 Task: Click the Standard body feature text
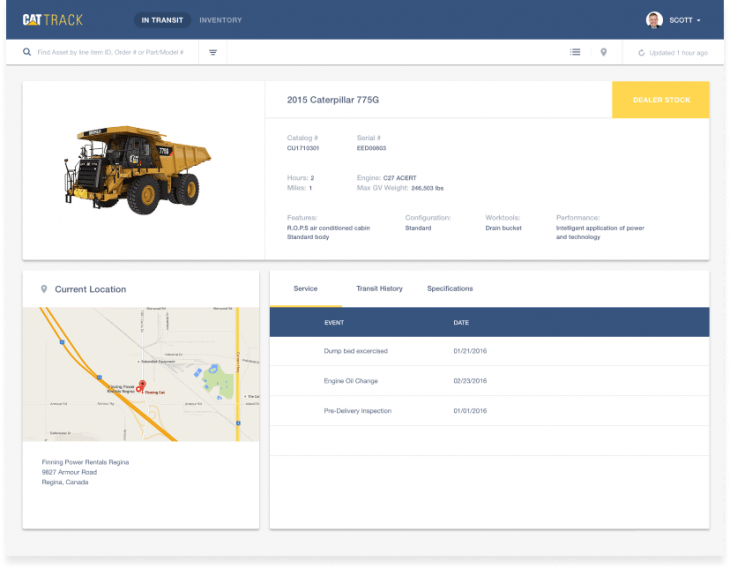[x=308, y=237]
